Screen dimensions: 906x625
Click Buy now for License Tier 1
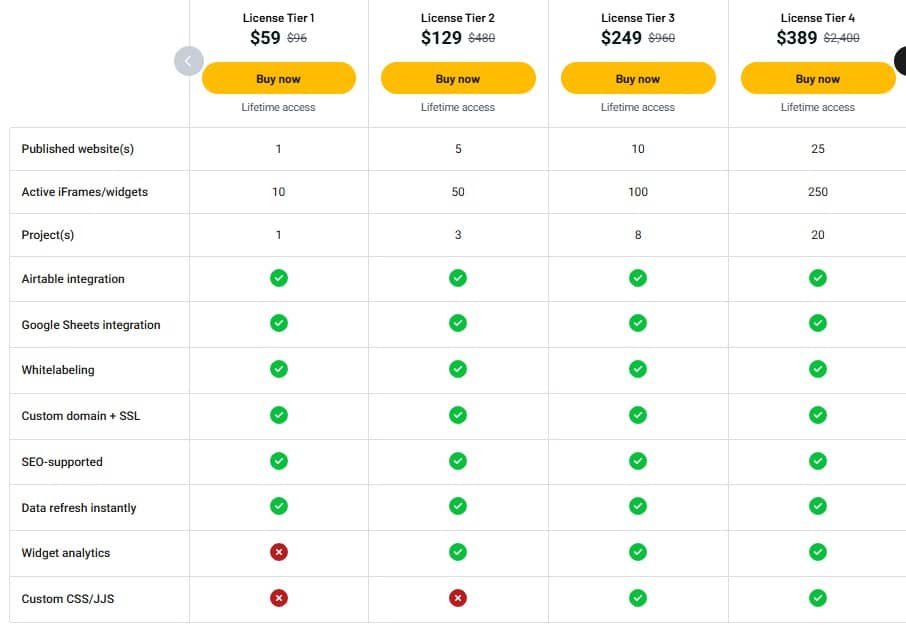tap(278, 78)
